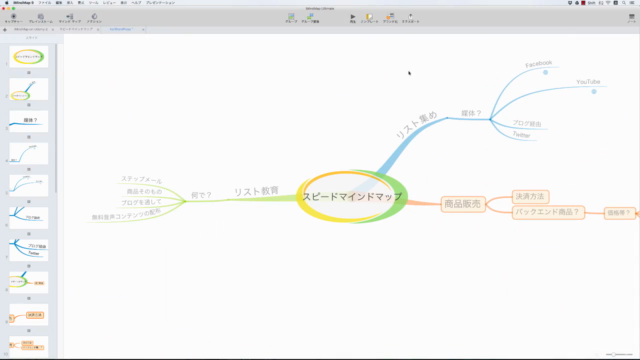This screenshot has height=360, width=640.
Task: Switch to Mind Map (マインドマップ) view
Action: click(69, 18)
